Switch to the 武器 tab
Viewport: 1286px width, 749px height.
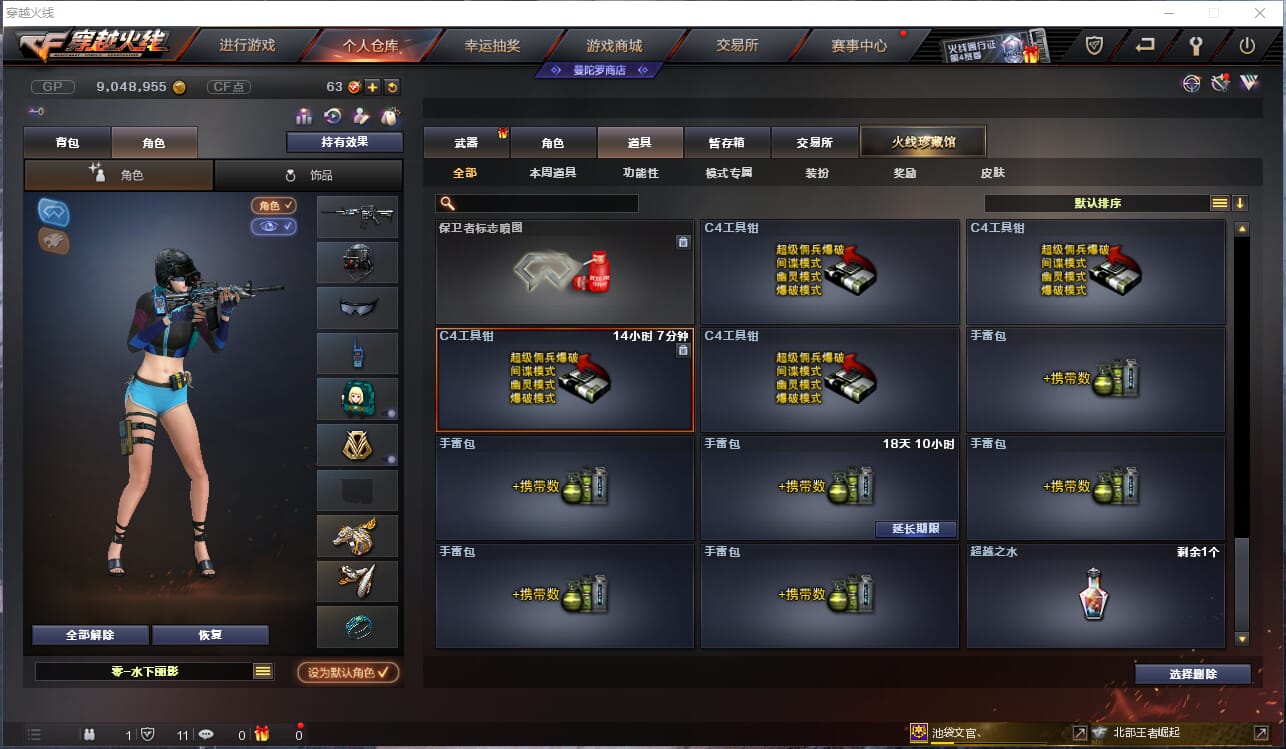(x=466, y=143)
